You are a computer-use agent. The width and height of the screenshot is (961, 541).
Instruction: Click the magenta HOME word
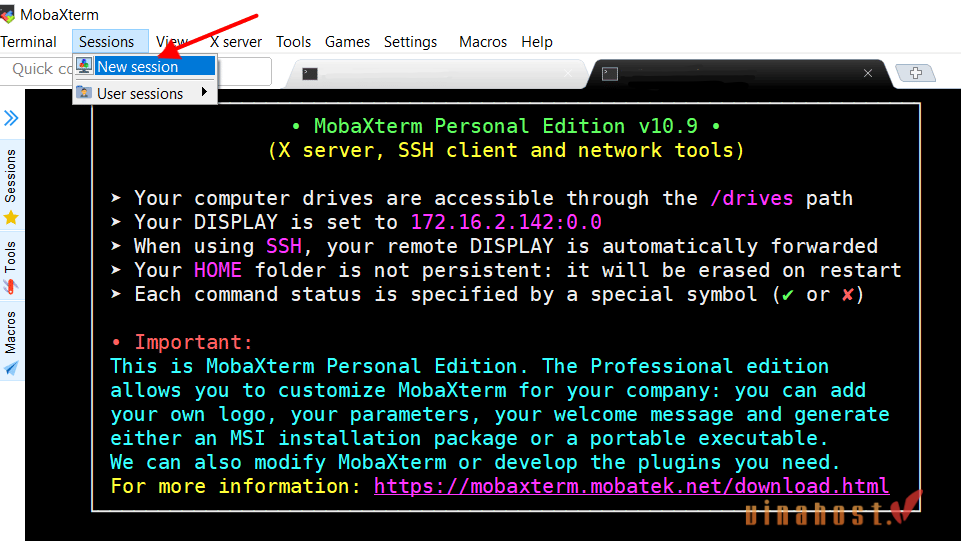(x=218, y=270)
